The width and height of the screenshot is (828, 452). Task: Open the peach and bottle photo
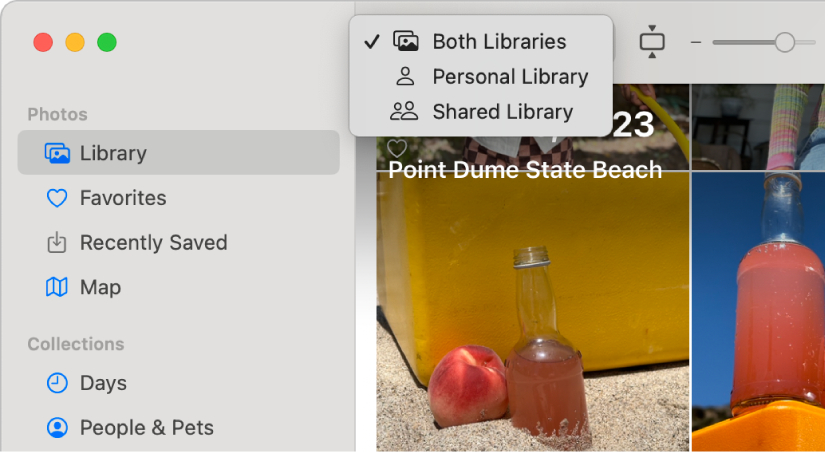tap(532, 320)
